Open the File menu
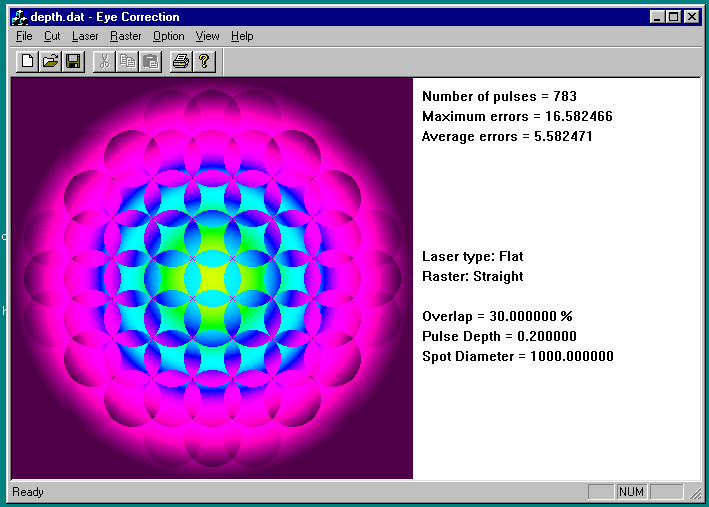 pyautogui.click(x=24, y=36)
